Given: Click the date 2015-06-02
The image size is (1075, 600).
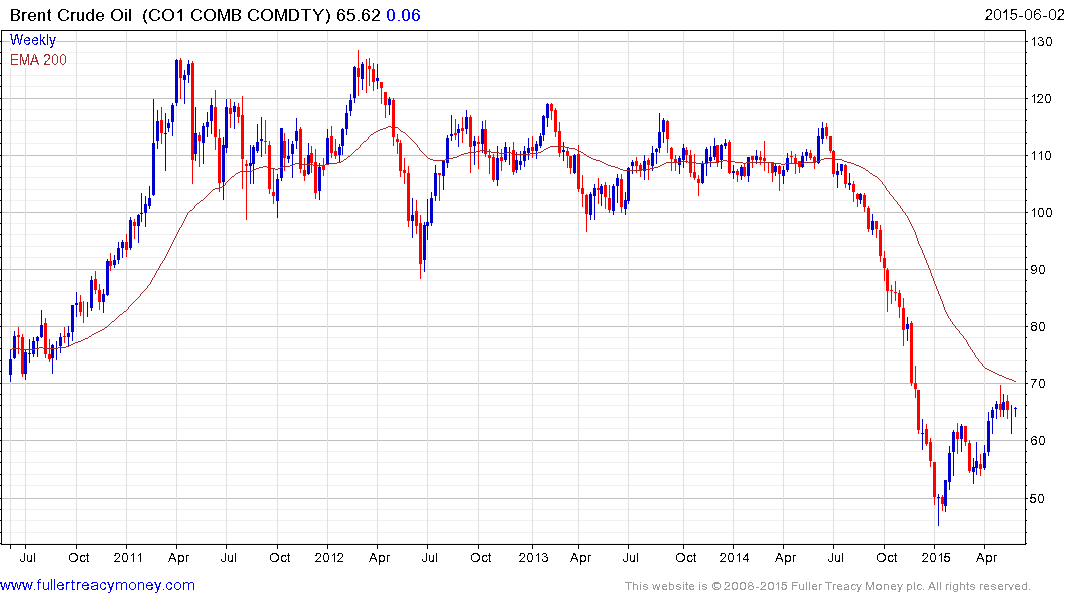Looking at the screenshot, I should pos(1024,15).
